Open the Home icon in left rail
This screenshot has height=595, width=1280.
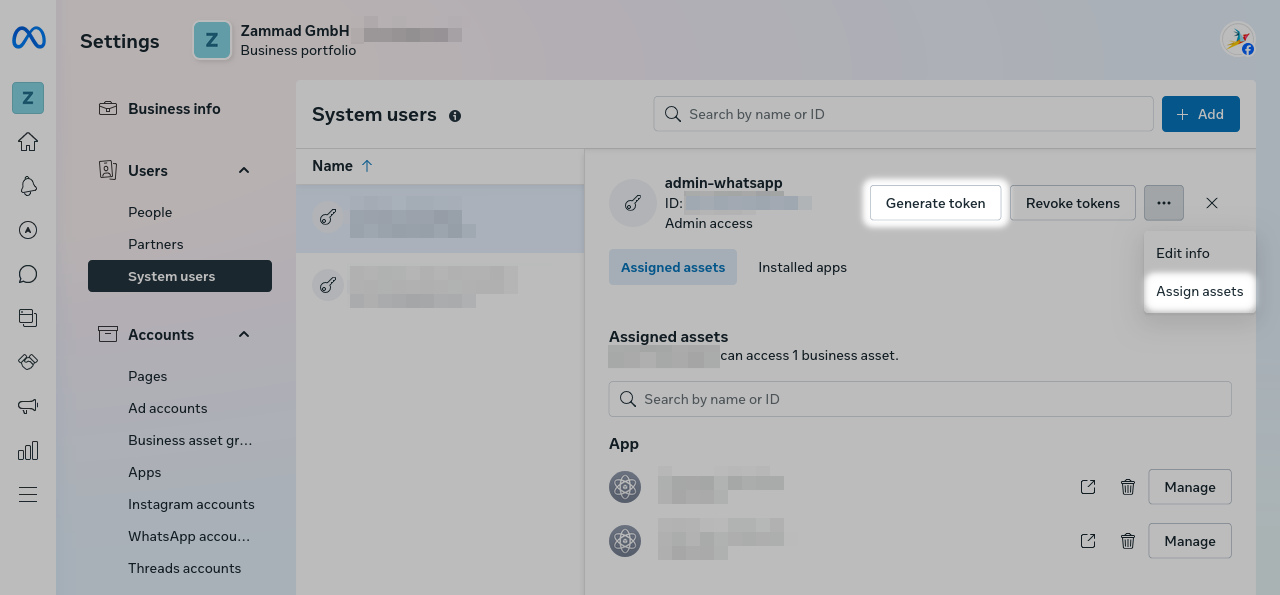(28, 142)
